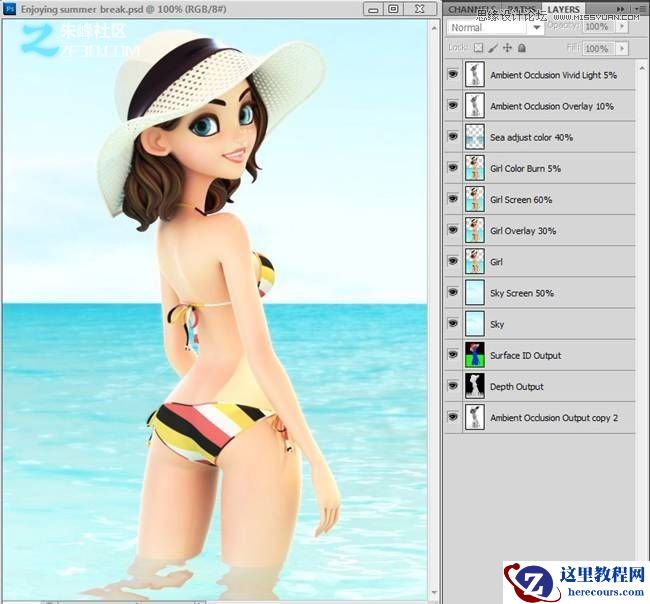The height and width of the screenshot is (604, 650).
Task: Click lock position move icon
Action: (x=507, y=48)
